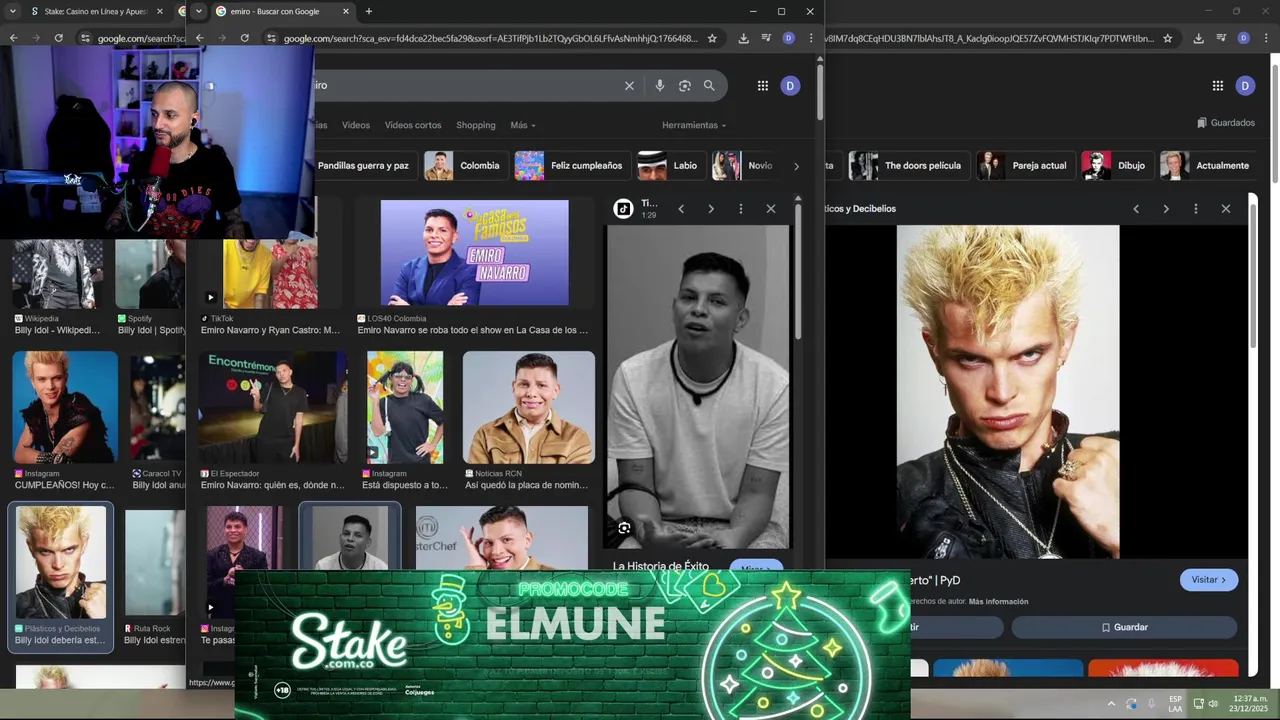Expand the Herramientas tools menu
This screenshot has height=720, width=1280.
(x=694, y=125)
